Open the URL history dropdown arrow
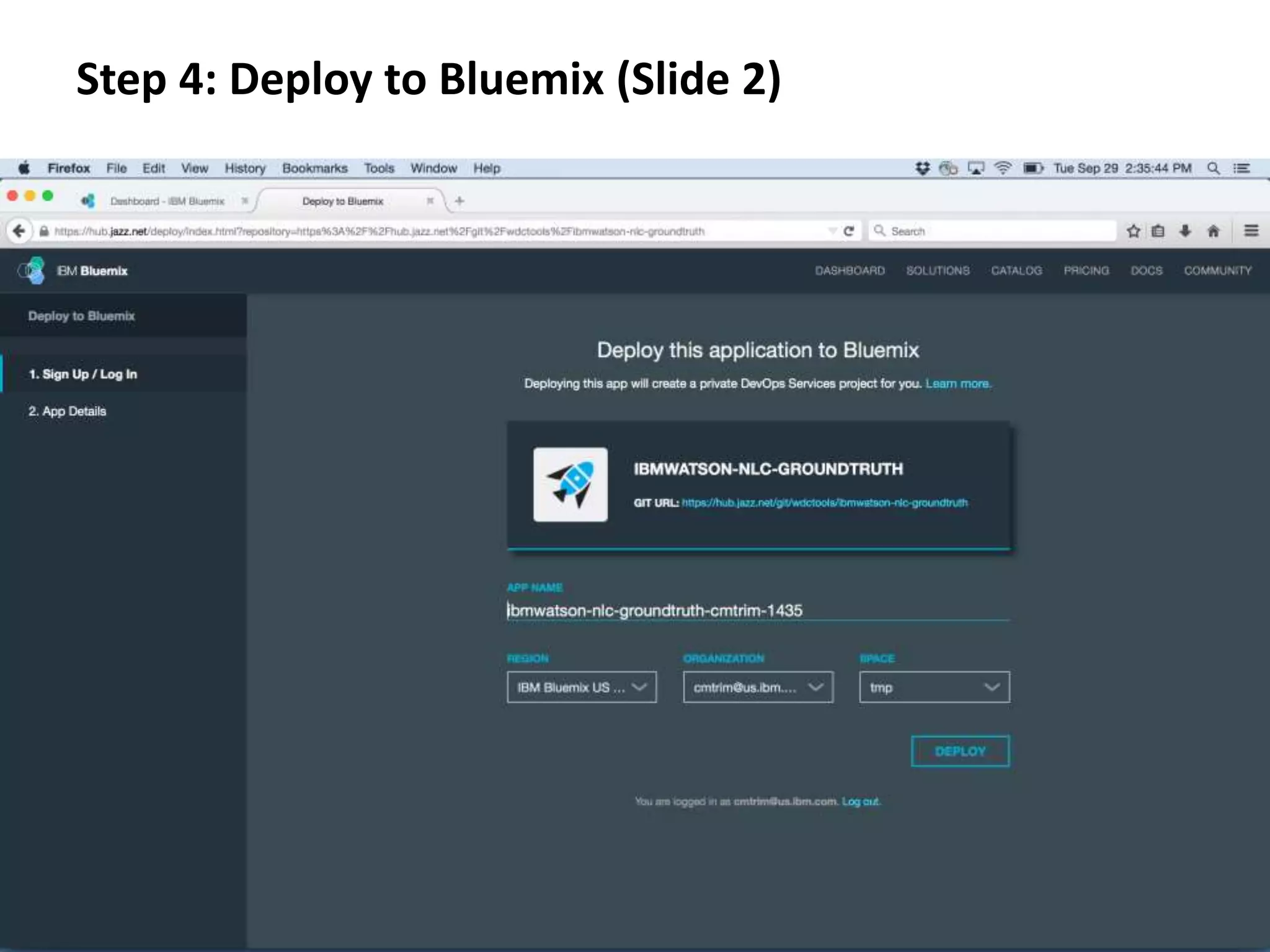 832,231
